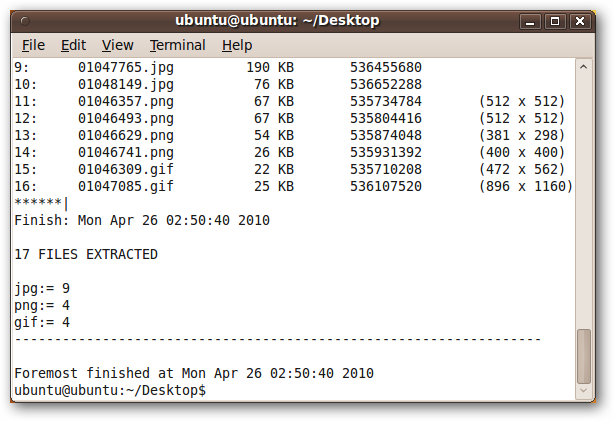Image resolution: width=614 pixels, height=421 pixels.
Task: Click the window menu circle icon in title bar
Action: (x=25, y=21)
